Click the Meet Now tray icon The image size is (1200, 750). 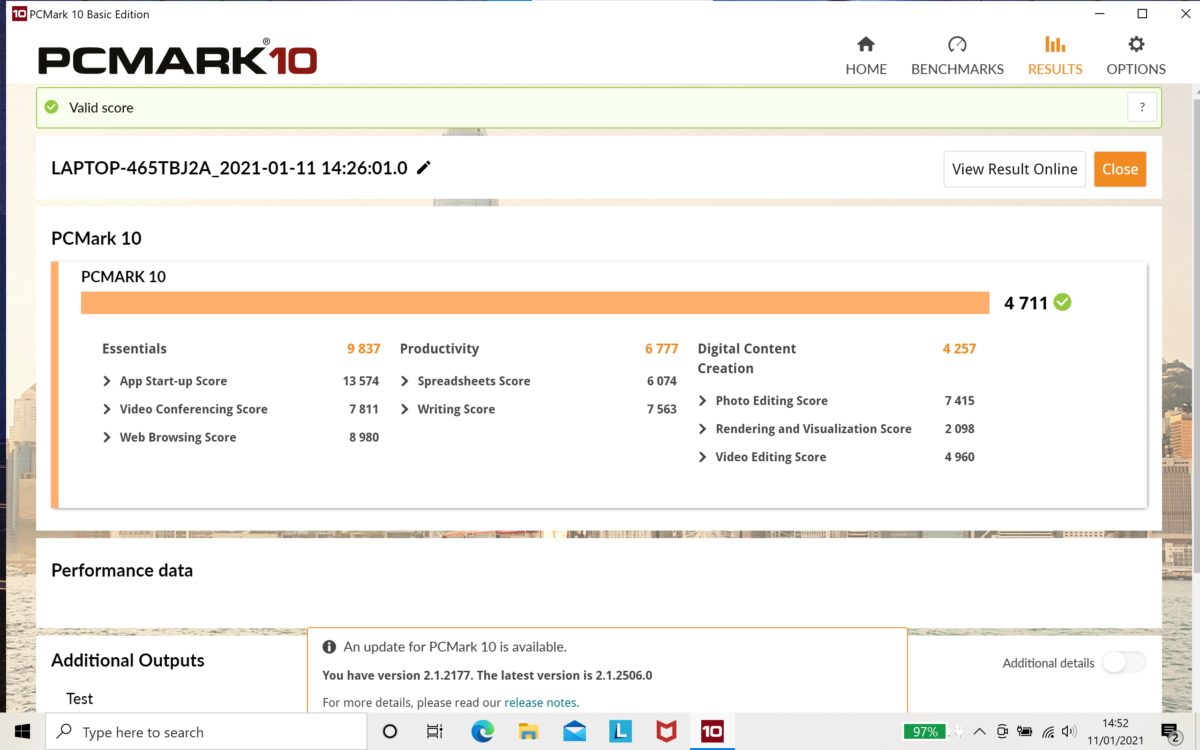1001,731
